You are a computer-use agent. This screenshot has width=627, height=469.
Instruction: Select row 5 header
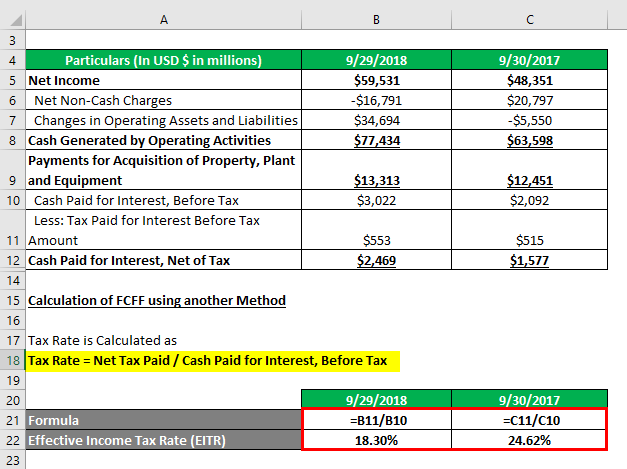pos(12,80)
